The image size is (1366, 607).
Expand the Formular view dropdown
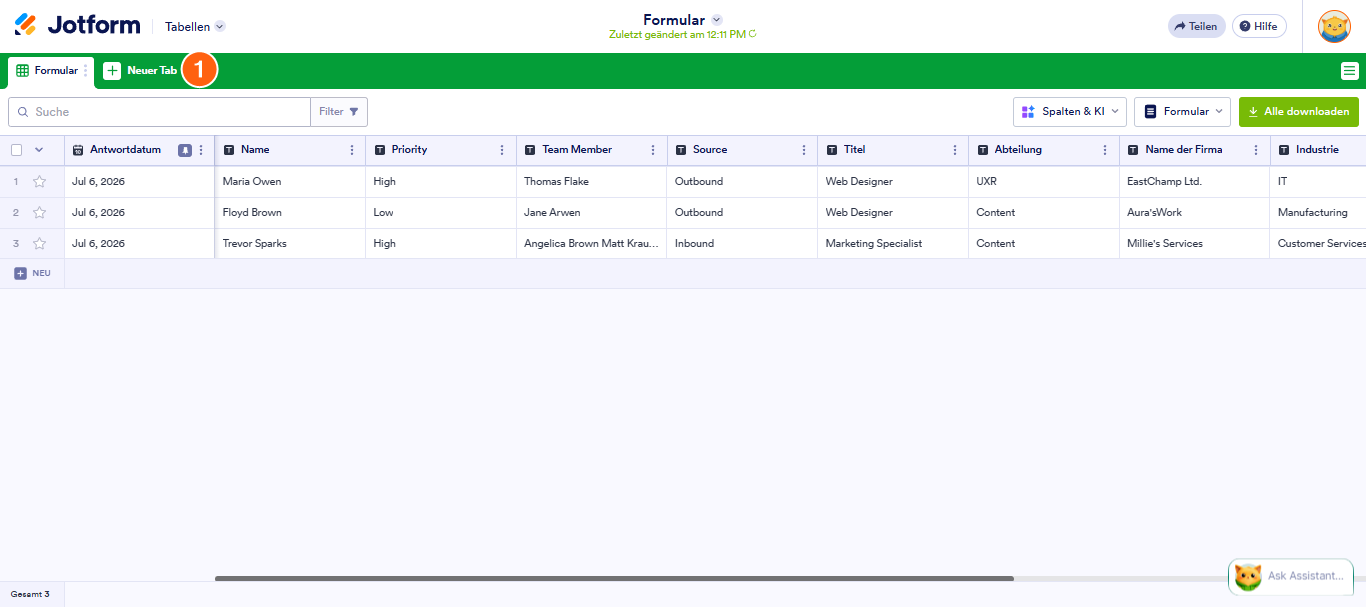pyautogui.click(x=1182, y=112)
